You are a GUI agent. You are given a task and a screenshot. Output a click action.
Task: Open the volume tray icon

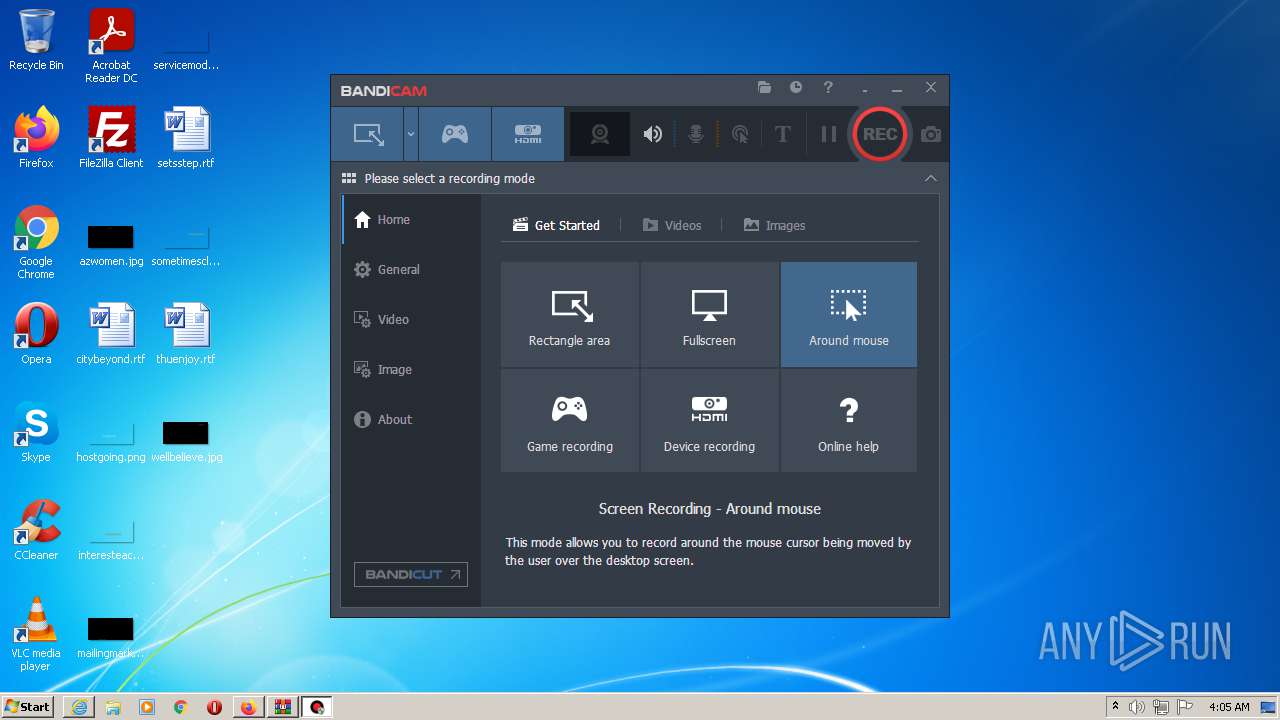point(1137,707)
